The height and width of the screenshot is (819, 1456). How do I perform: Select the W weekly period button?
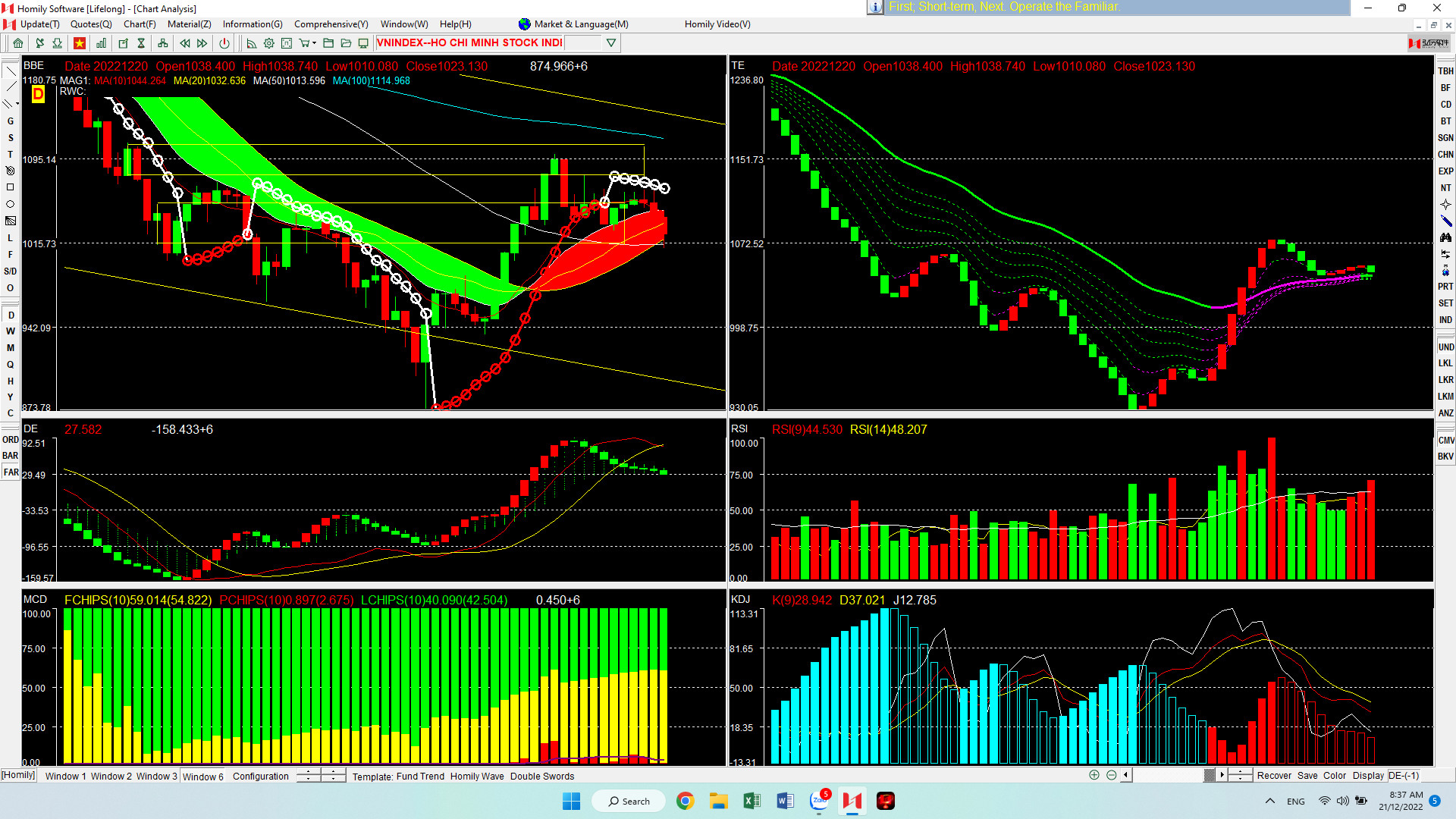pyautogui.click(x=11, y=331)
